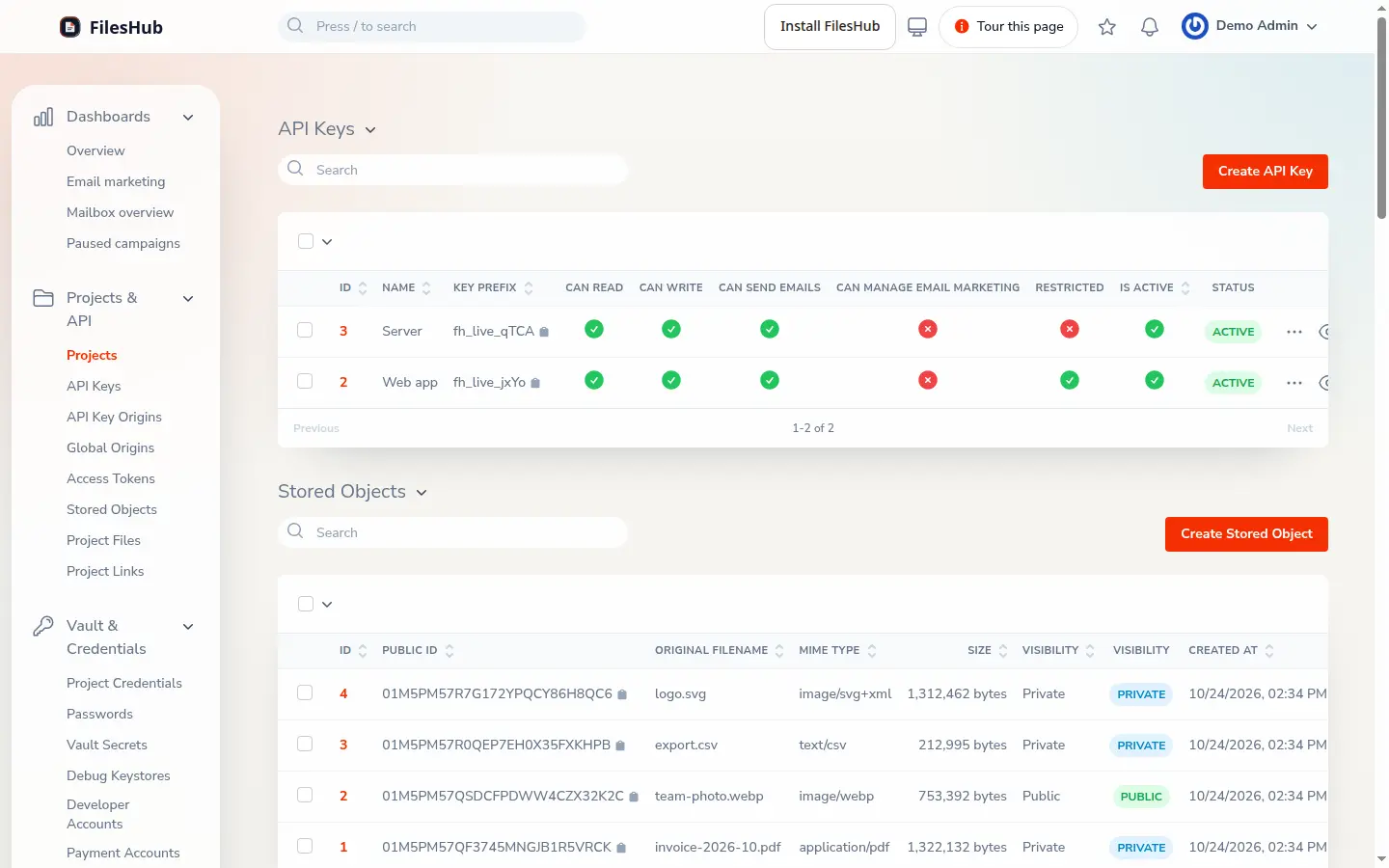This screenshot has height=868, width=1389.
Task: Open the Stored Objects heading dropdown
Action: (x=422, y=493)
